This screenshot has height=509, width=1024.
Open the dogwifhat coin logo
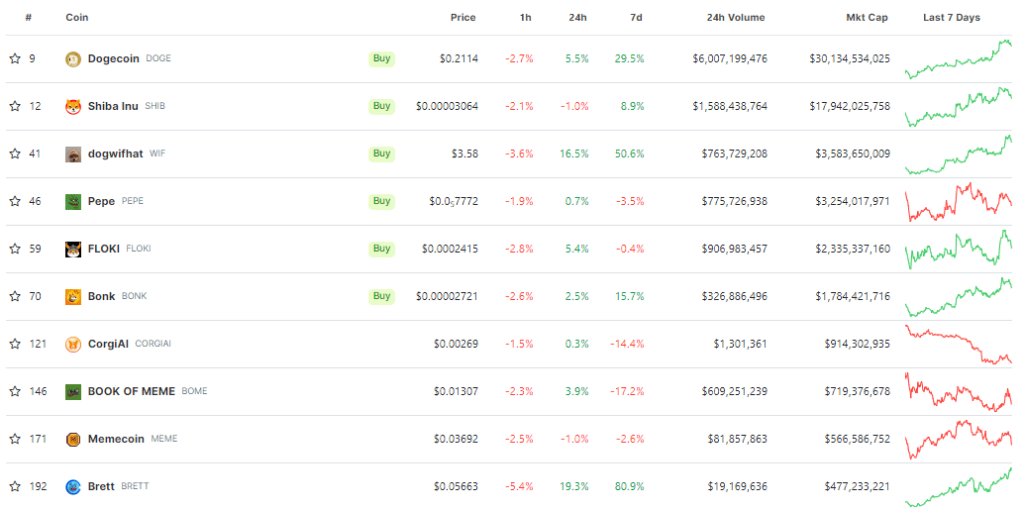[x=73, y=154]
